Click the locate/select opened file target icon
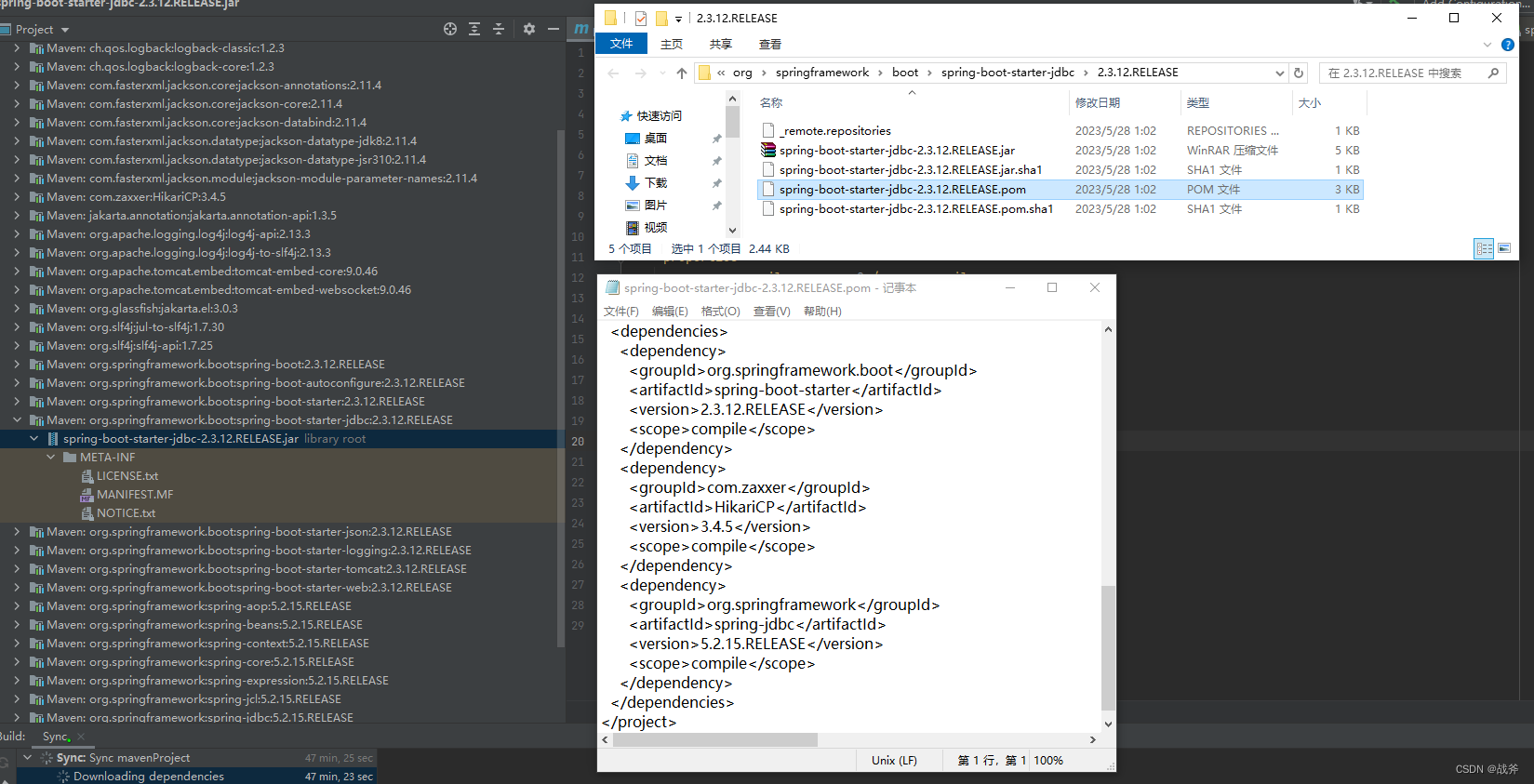 tap(450, 29)
